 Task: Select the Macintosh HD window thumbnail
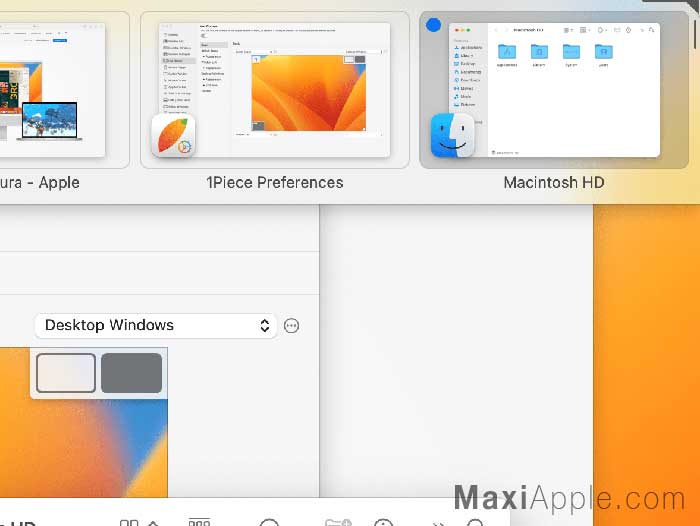pos(554,90)
